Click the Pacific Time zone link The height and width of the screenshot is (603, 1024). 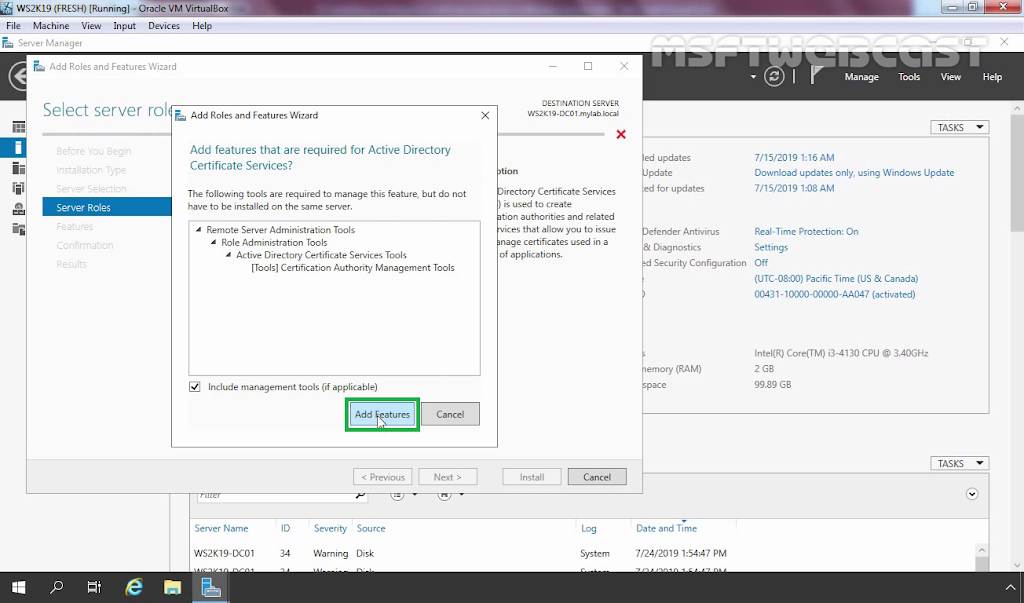pyautogui.click(x=836, y=278)
